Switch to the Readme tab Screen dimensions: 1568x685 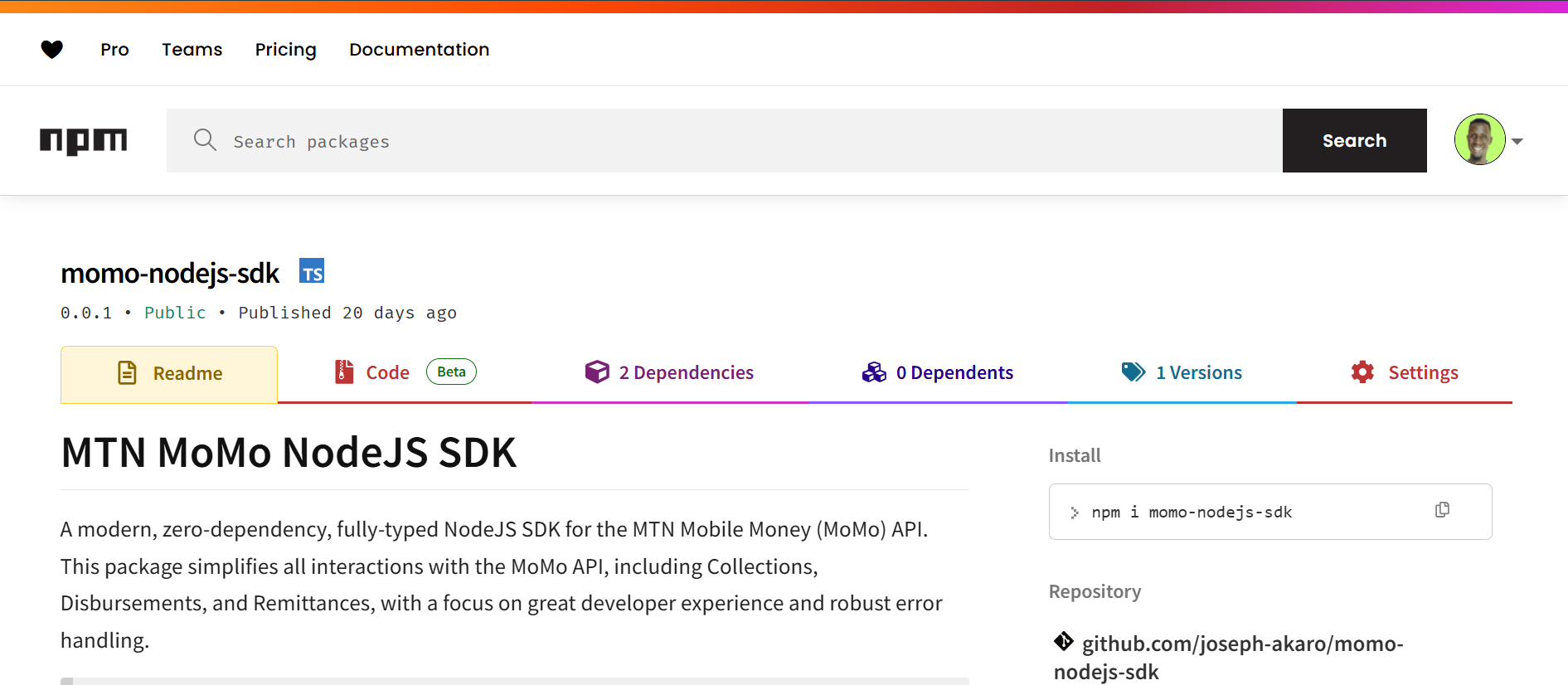pyautogui.click(x=169, y=374)
